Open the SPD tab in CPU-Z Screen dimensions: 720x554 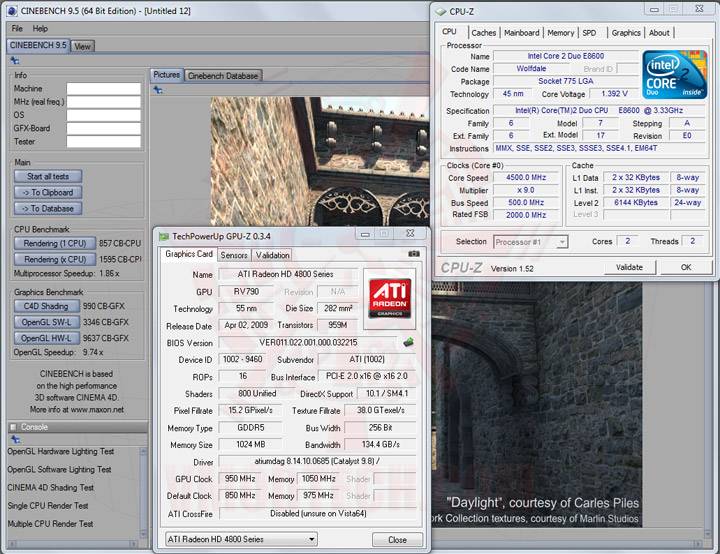click(x=589, y=33)
